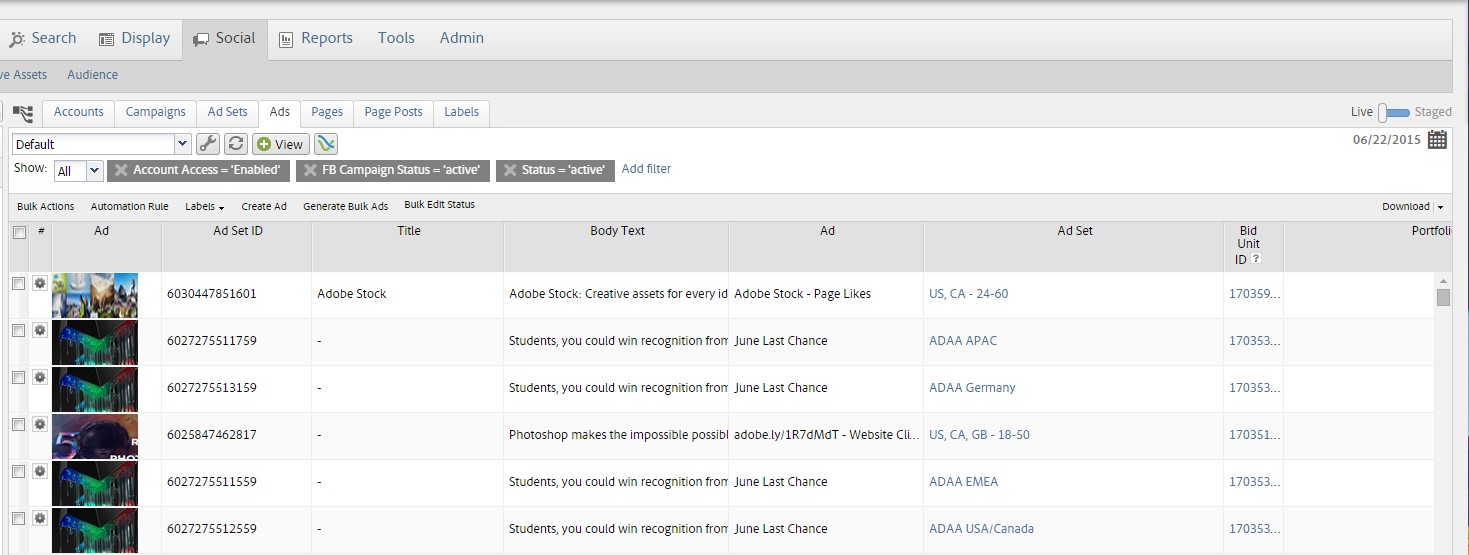Open the ADAA APAC ad set link

point(962,341)
